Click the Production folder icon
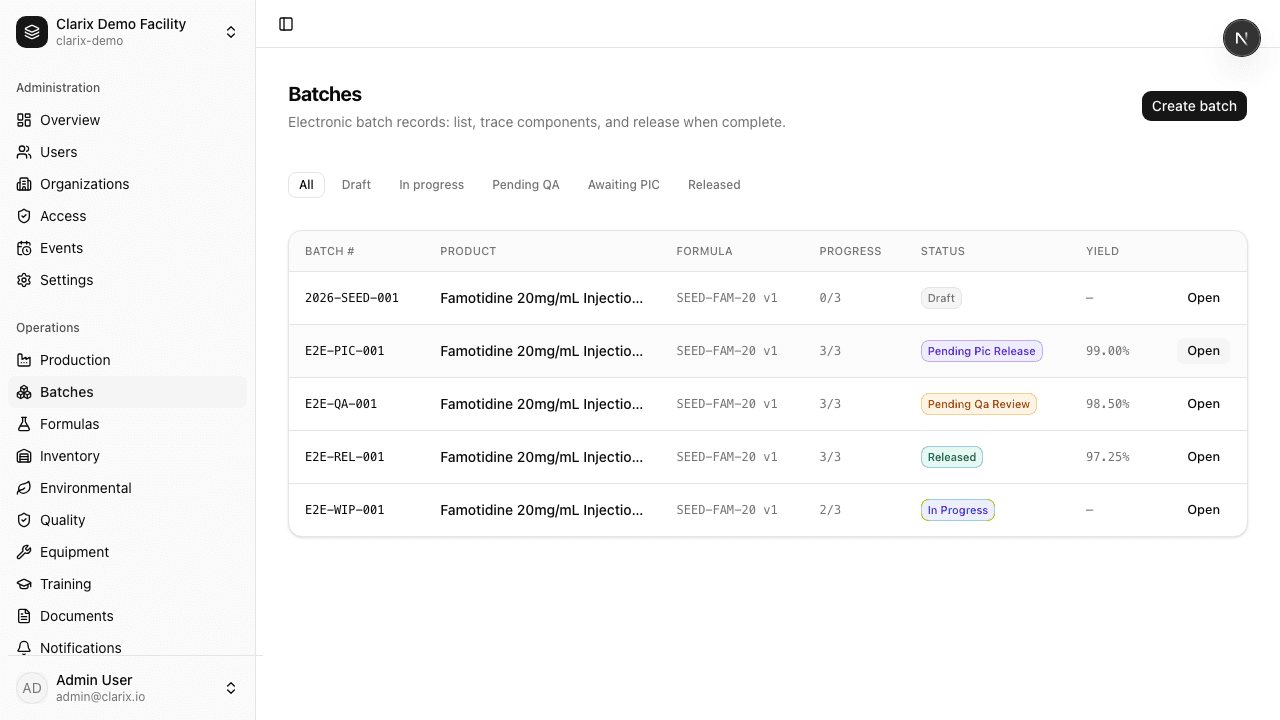Screen dimensions: 1280x720 24,360
